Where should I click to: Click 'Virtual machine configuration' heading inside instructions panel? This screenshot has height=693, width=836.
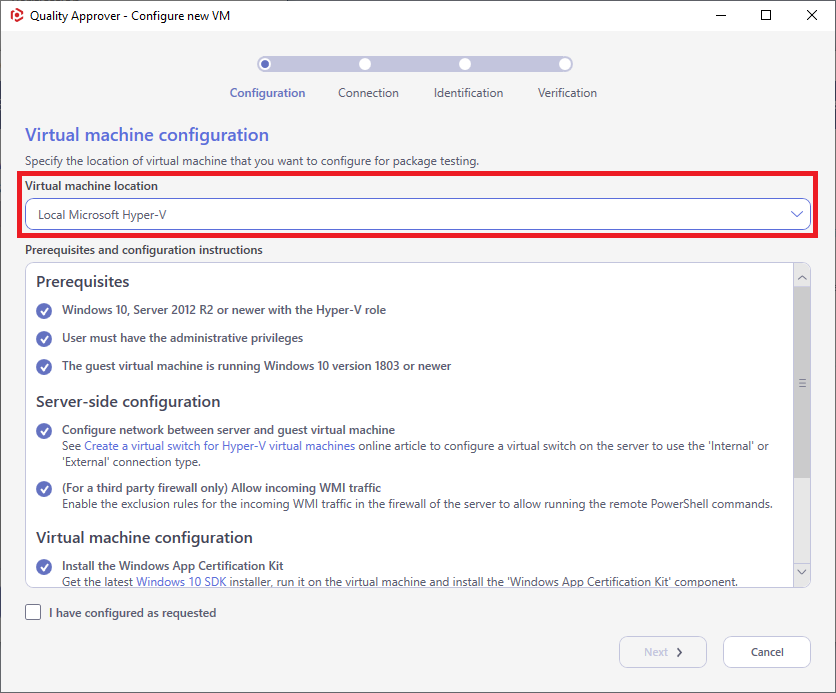point(144,537)
